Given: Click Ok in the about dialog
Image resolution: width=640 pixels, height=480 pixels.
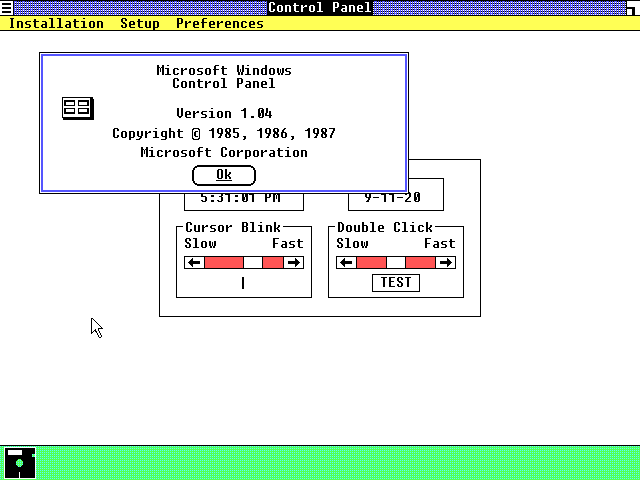Looking at the screenshot, I should (224, 175).
